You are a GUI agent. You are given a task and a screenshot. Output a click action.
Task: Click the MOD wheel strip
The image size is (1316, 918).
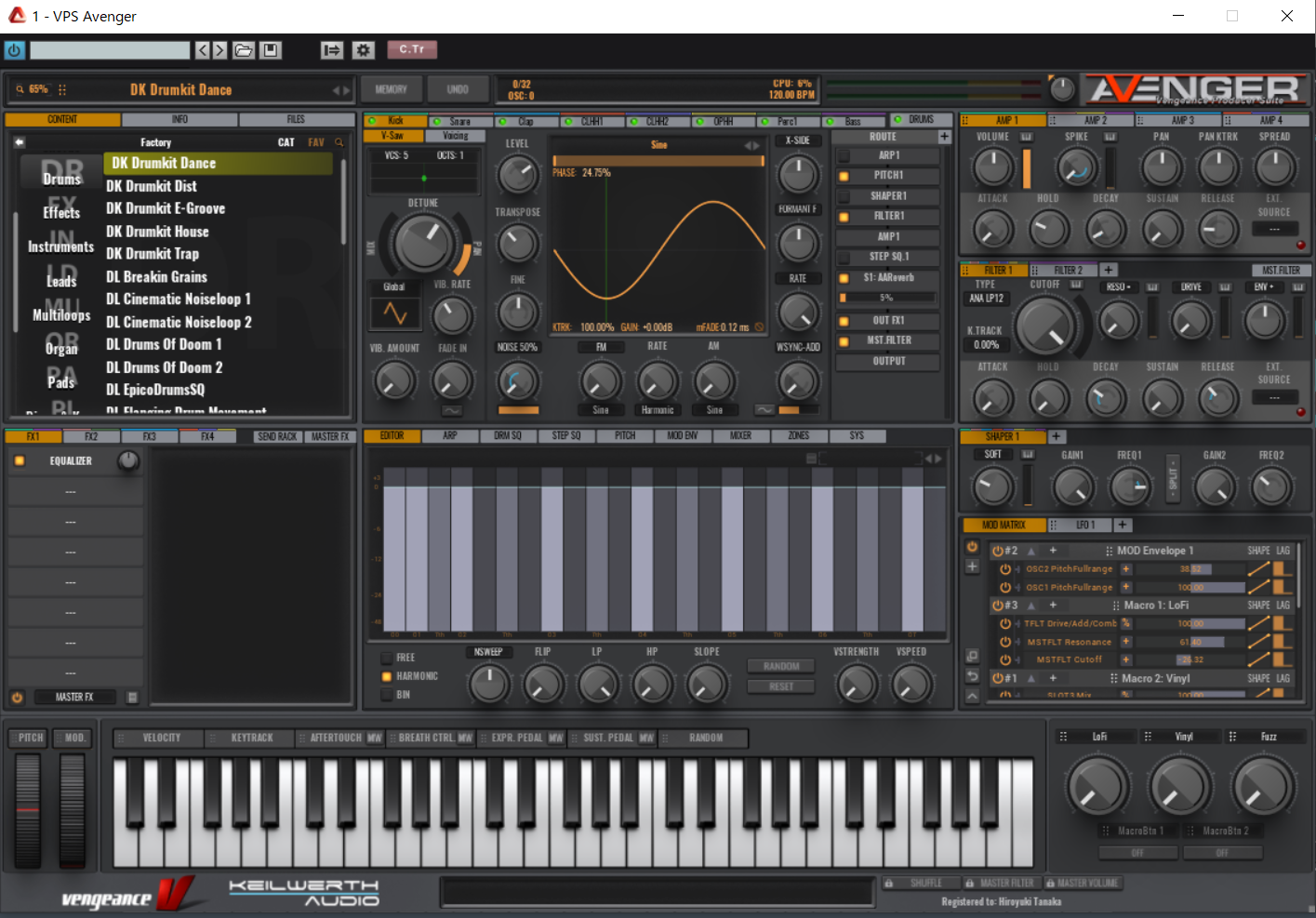pyautogui.click(x=73, y=811)
